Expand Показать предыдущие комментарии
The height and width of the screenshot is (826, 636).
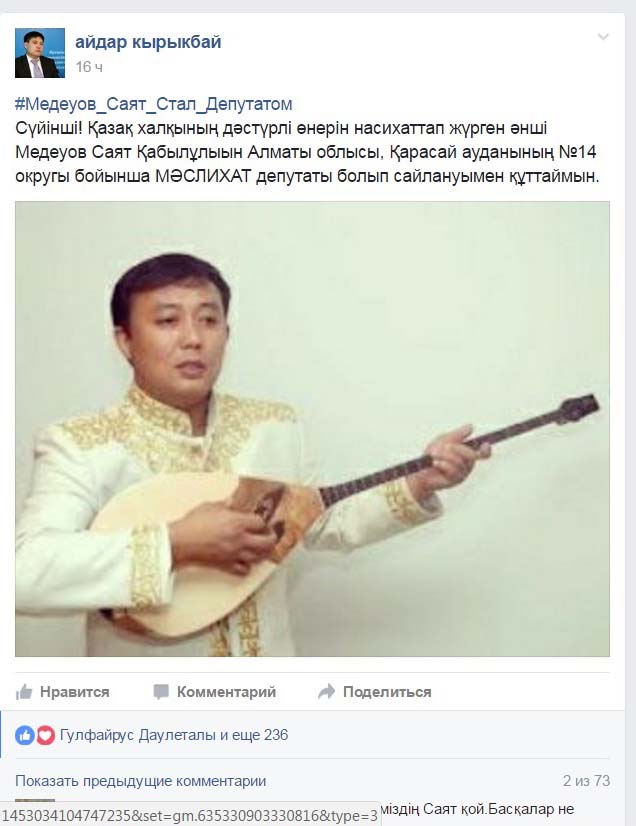pyautogui.click(x=141, y=781)
